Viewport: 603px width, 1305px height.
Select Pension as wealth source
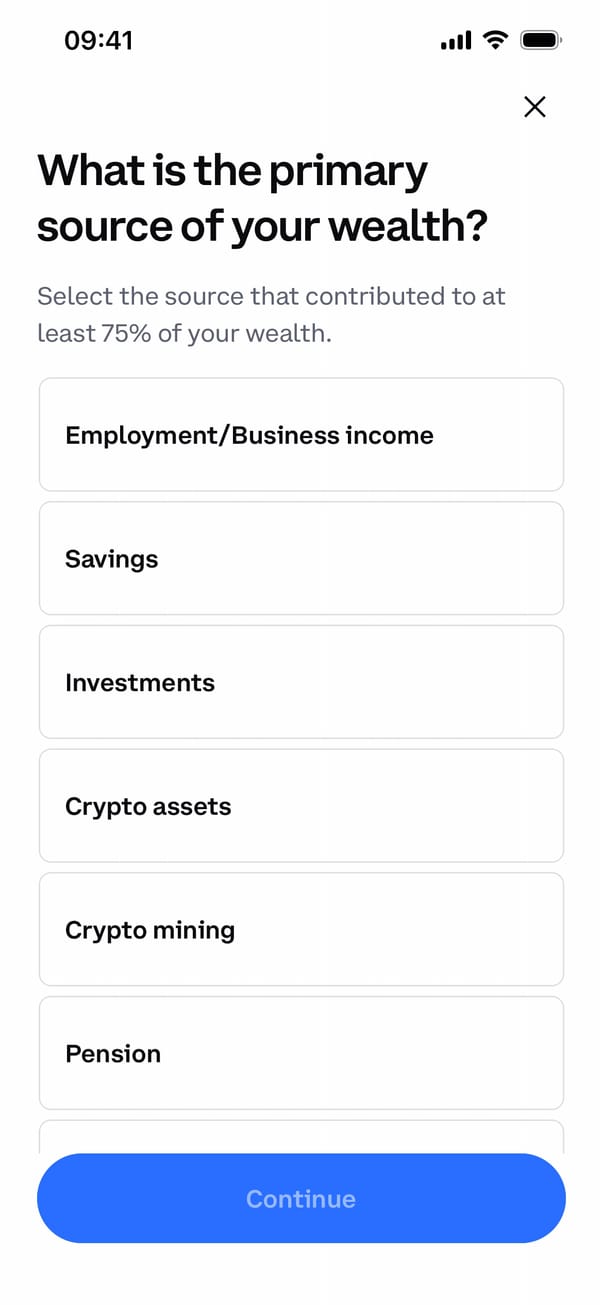coord(301,1053)
